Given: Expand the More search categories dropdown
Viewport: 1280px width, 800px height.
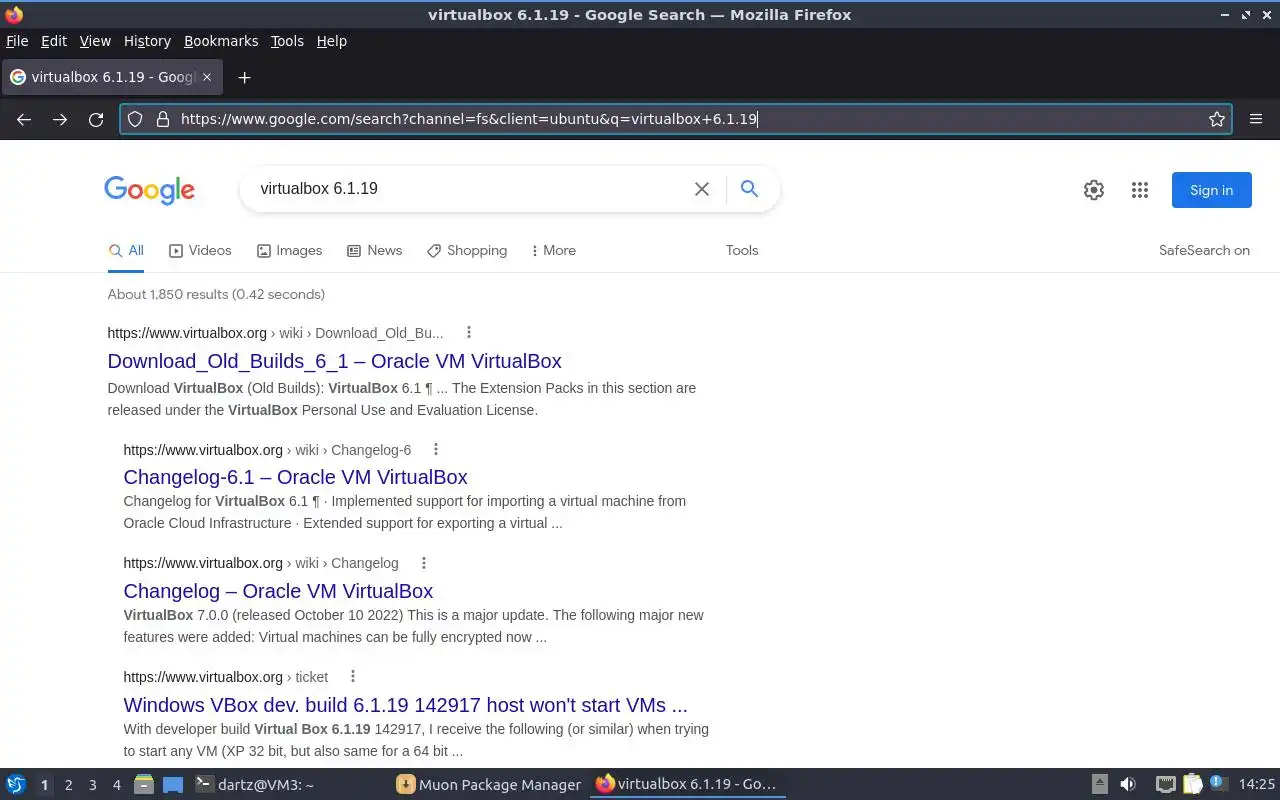Looking at the screenshot, I should 553,251.
